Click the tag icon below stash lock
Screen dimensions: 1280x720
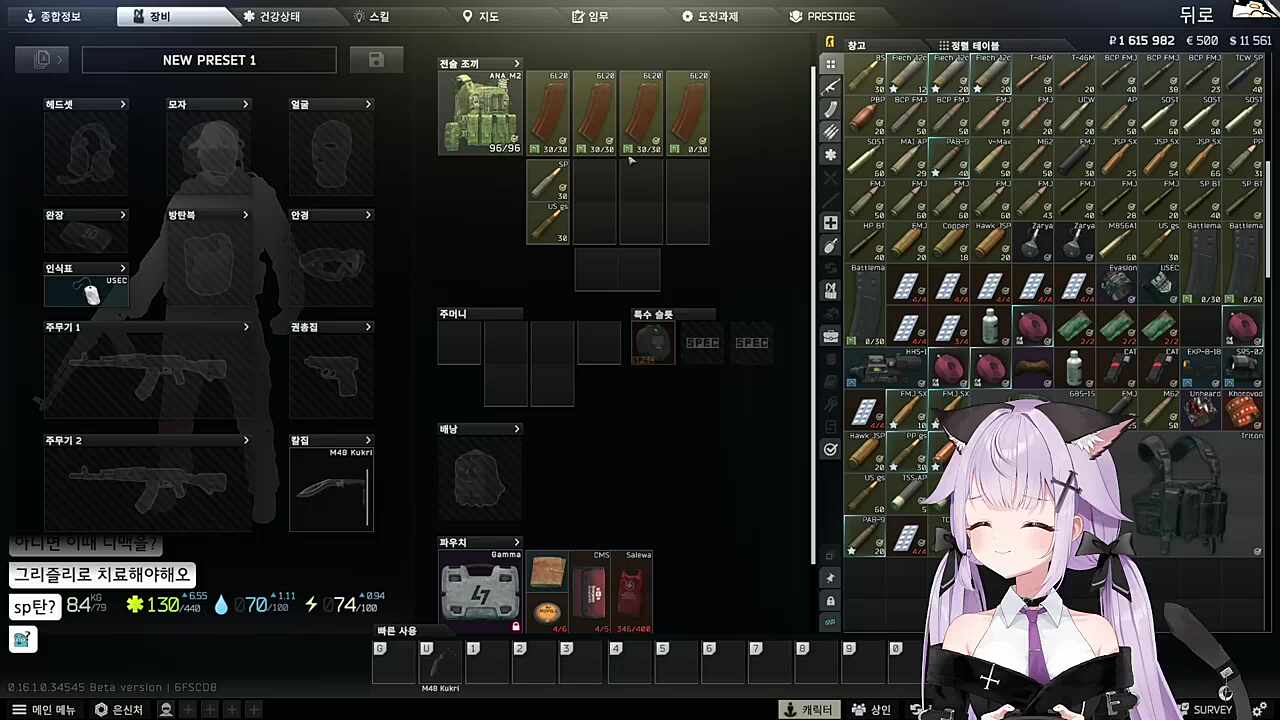click(830, 622)
